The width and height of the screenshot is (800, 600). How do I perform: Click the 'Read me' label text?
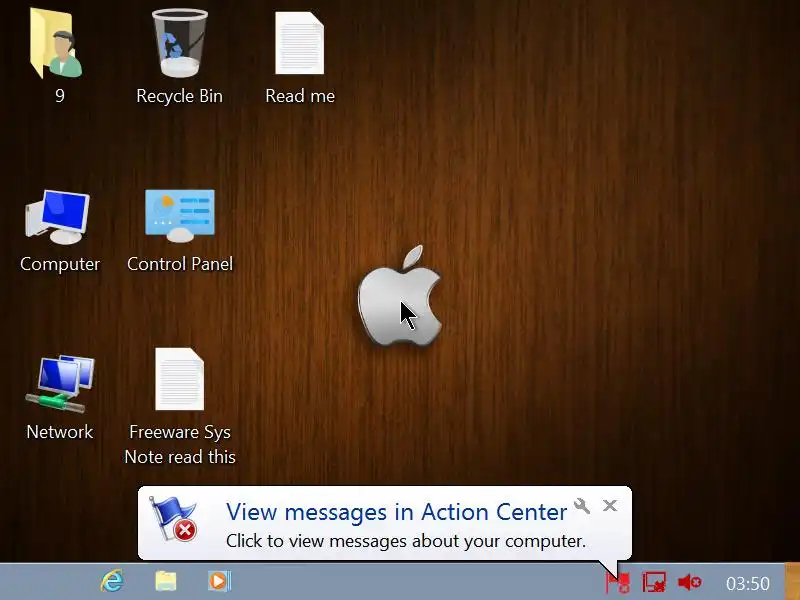(x=300, y=96)
